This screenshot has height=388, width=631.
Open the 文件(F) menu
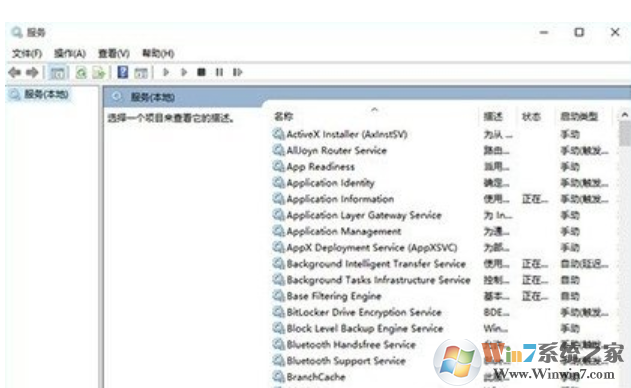coord(27,53)
